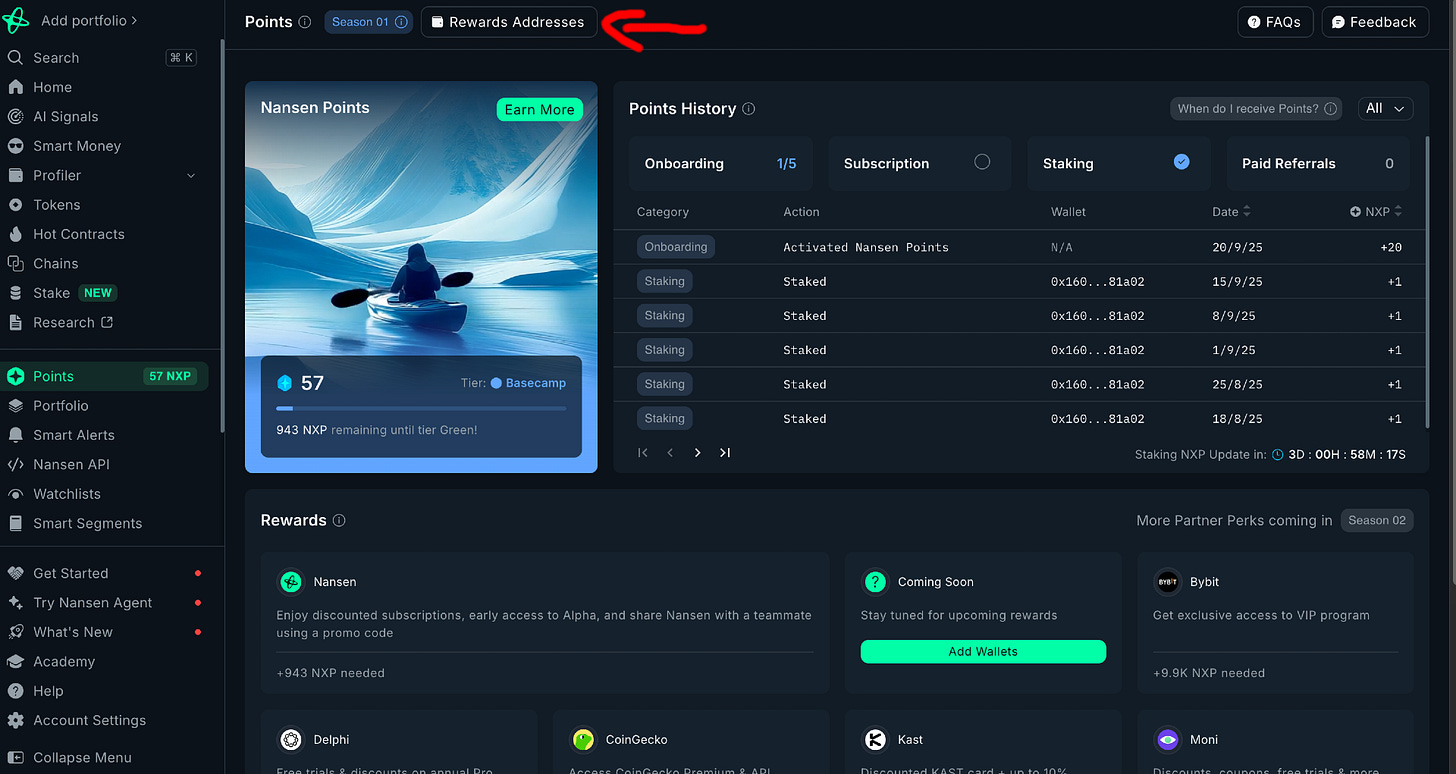Viewport: 1456px width, 774px height.
Task: Click the What's New rocket icon
Action: point(15,632)
